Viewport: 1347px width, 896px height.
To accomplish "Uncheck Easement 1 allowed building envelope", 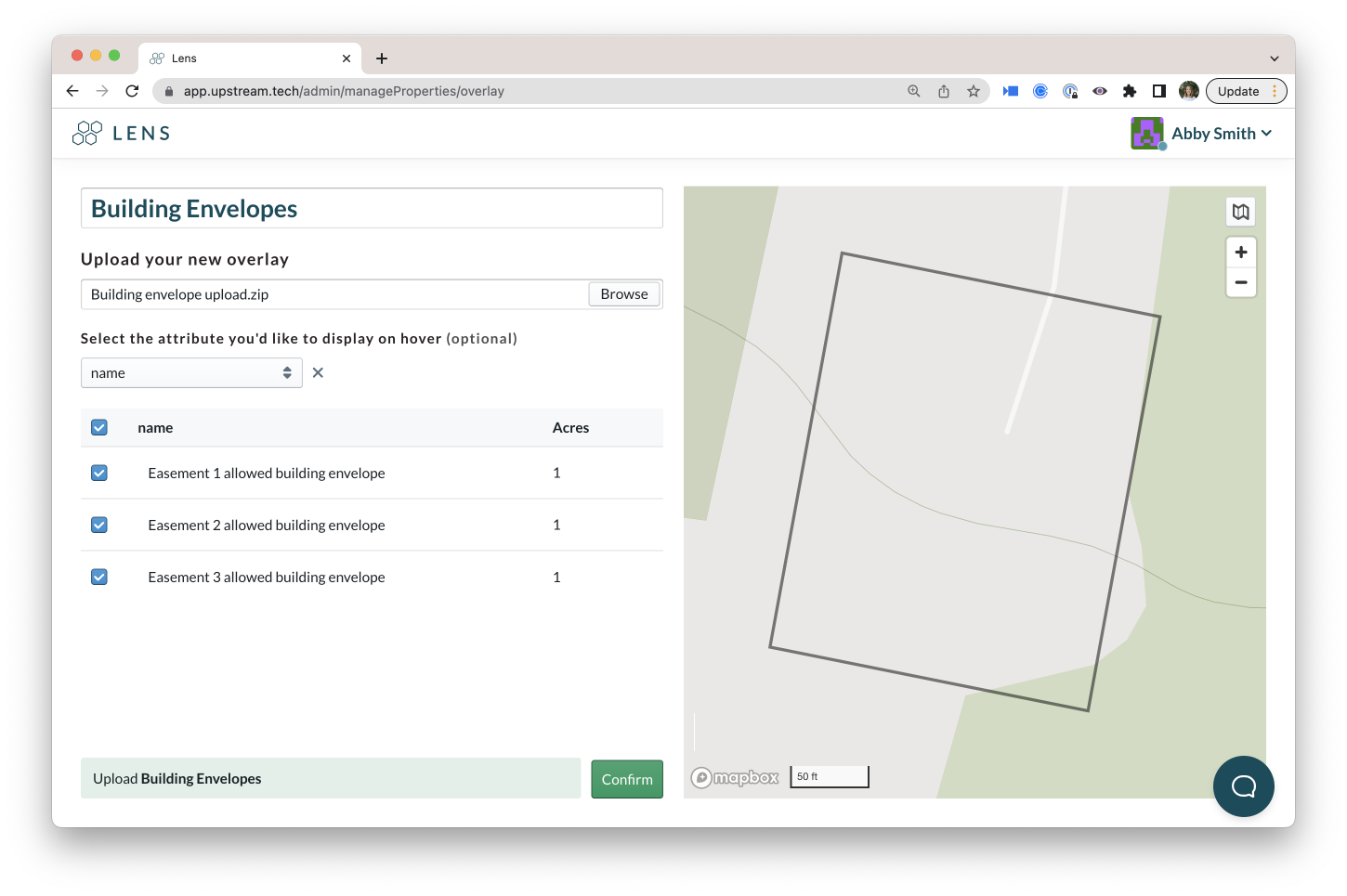I will point(98,473).
